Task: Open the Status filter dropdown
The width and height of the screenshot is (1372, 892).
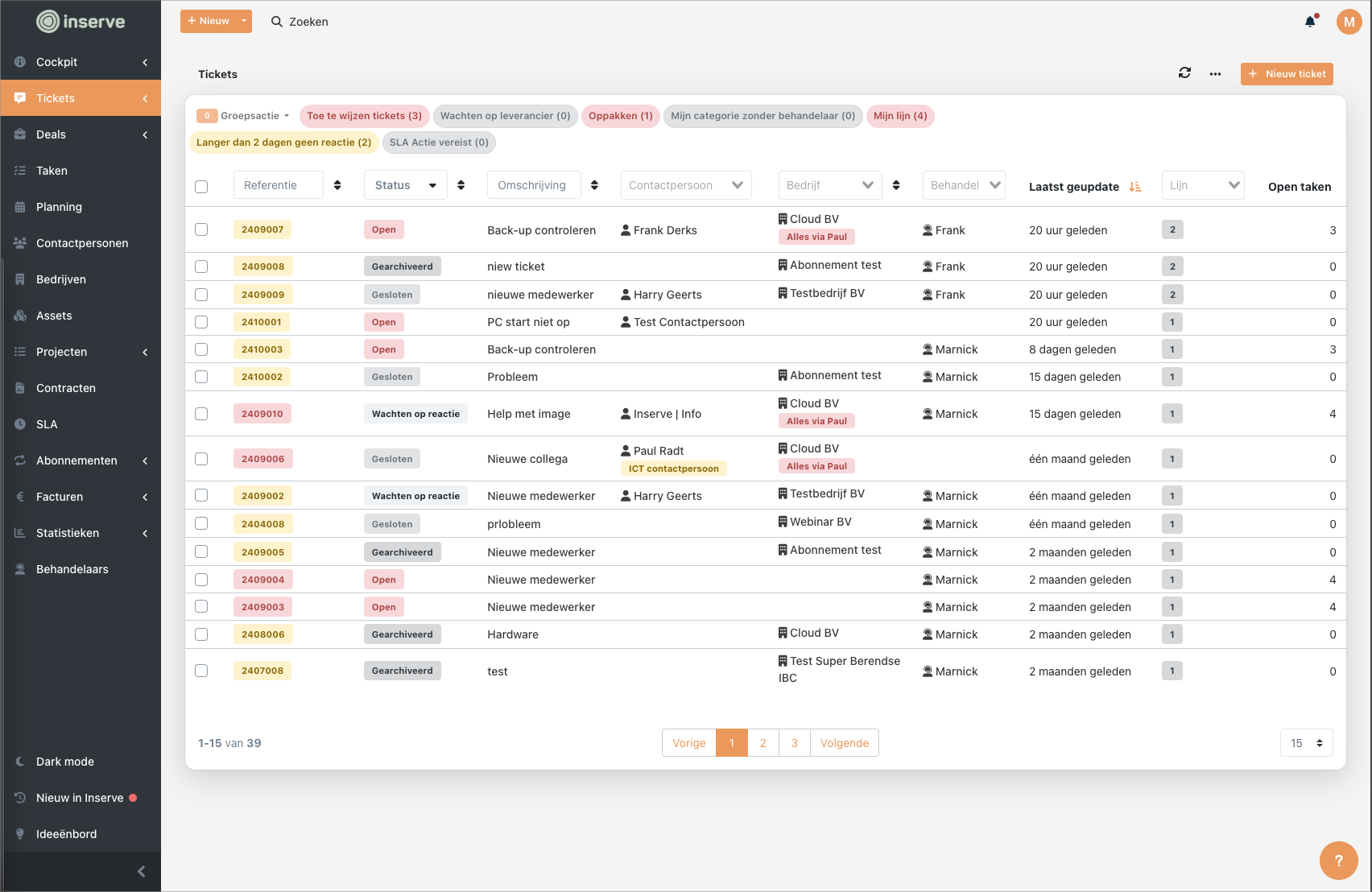Action: click(x=405, y=184)
